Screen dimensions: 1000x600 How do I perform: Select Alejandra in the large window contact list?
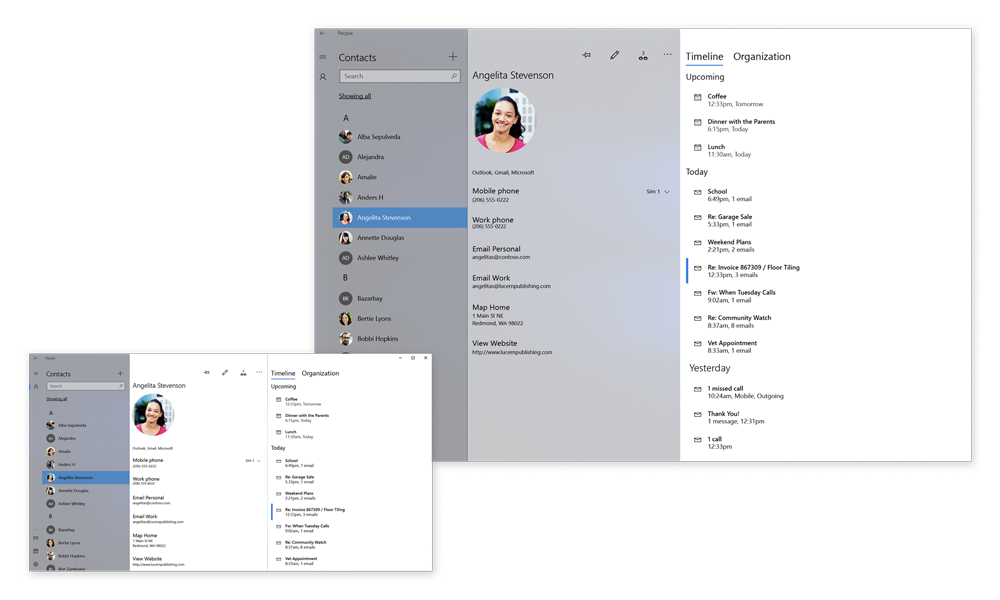[x=400, y=157]
